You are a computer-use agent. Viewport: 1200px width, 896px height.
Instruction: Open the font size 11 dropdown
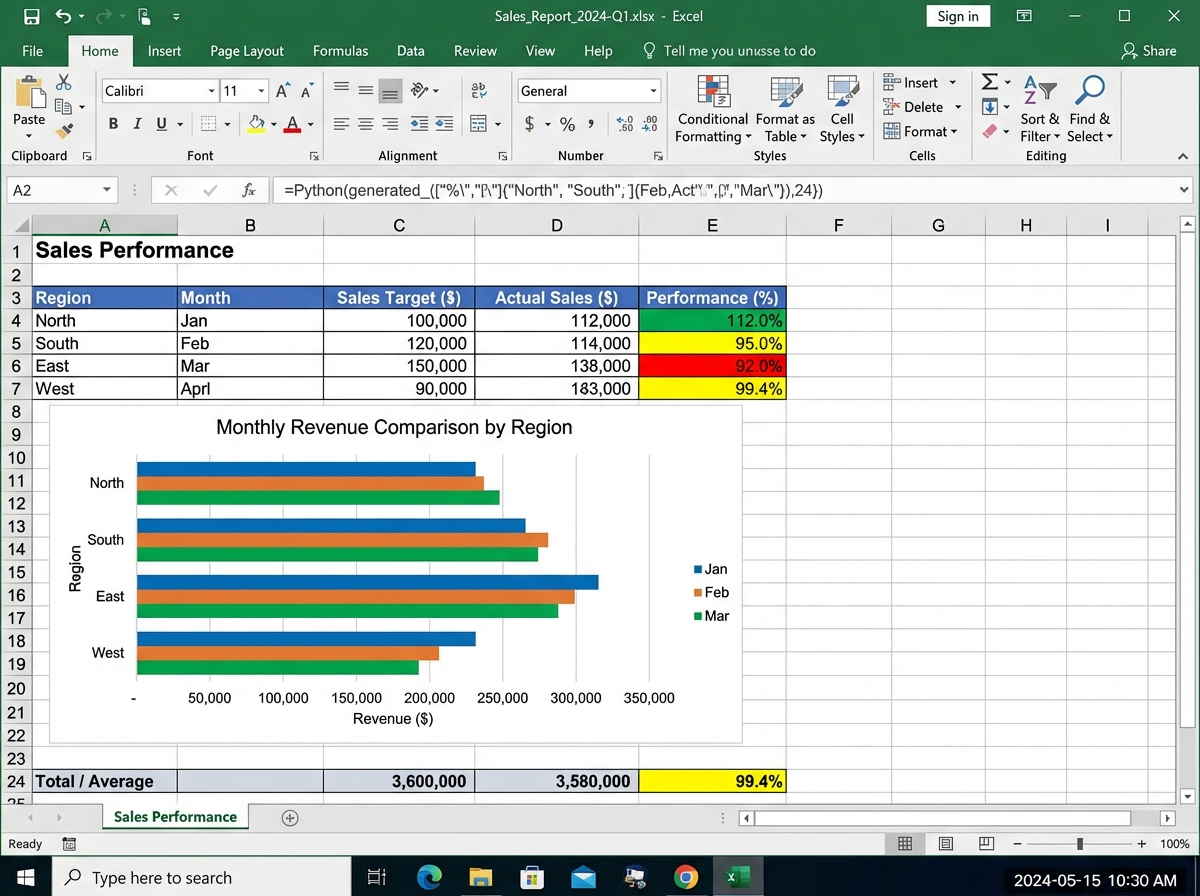(262, 91)
